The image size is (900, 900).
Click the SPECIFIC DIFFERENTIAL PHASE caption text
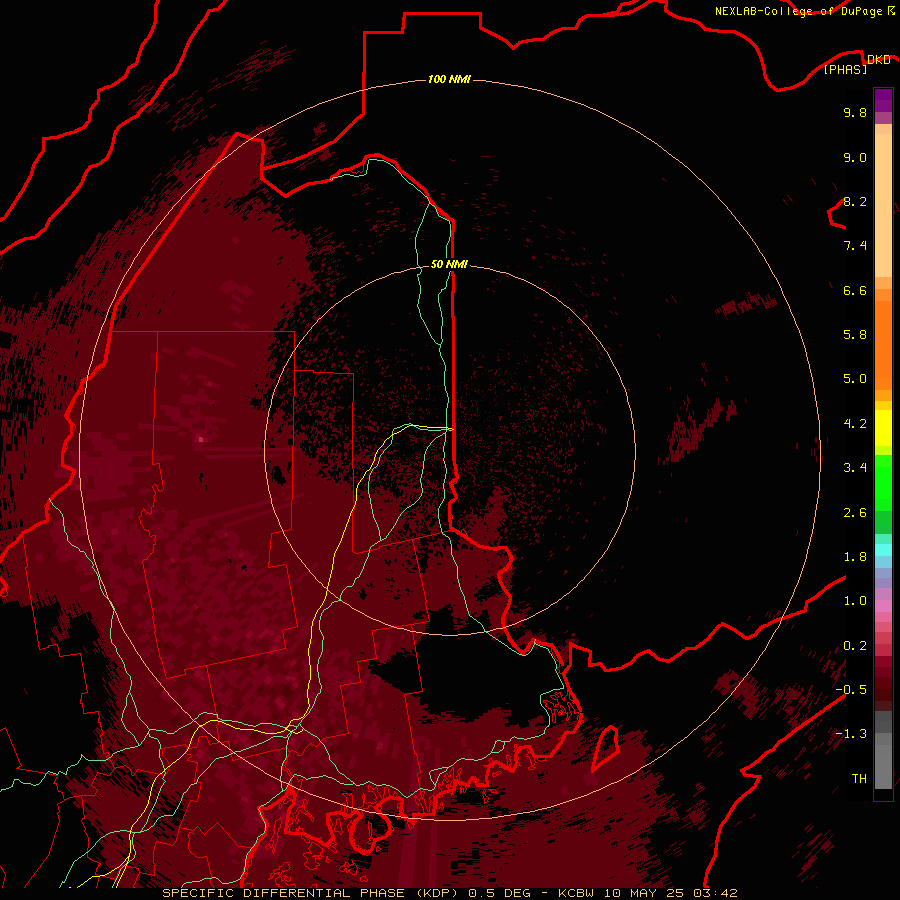click(x=282, y=893)
